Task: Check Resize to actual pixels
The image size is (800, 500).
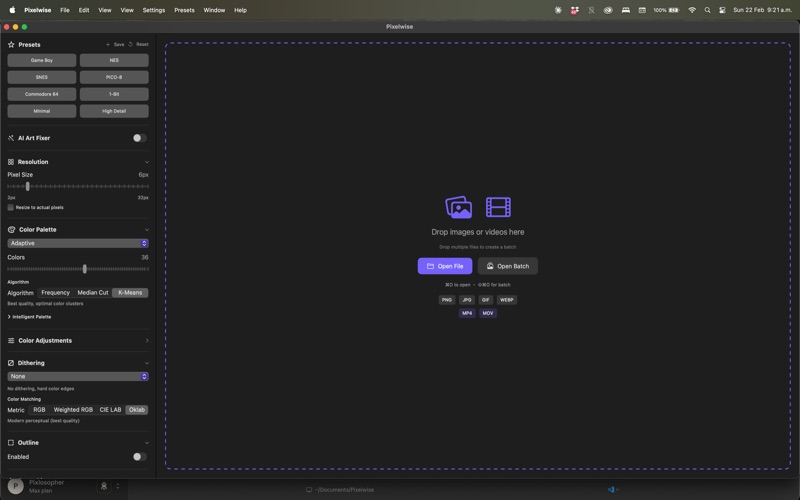Action: pyautogui.click(x=11, y=207)
